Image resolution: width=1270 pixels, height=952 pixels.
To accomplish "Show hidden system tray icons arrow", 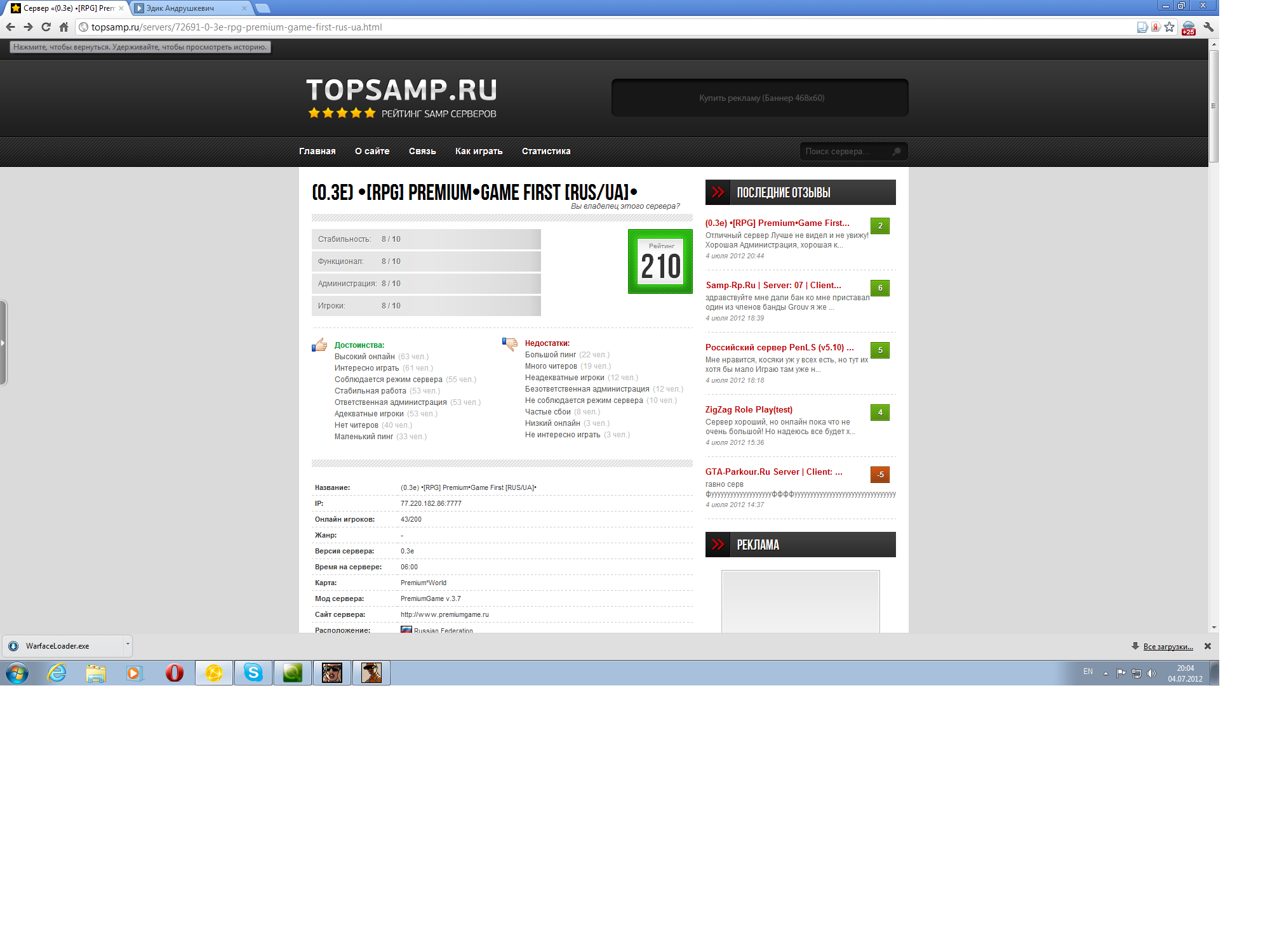I will click(x=1106, y=673).
